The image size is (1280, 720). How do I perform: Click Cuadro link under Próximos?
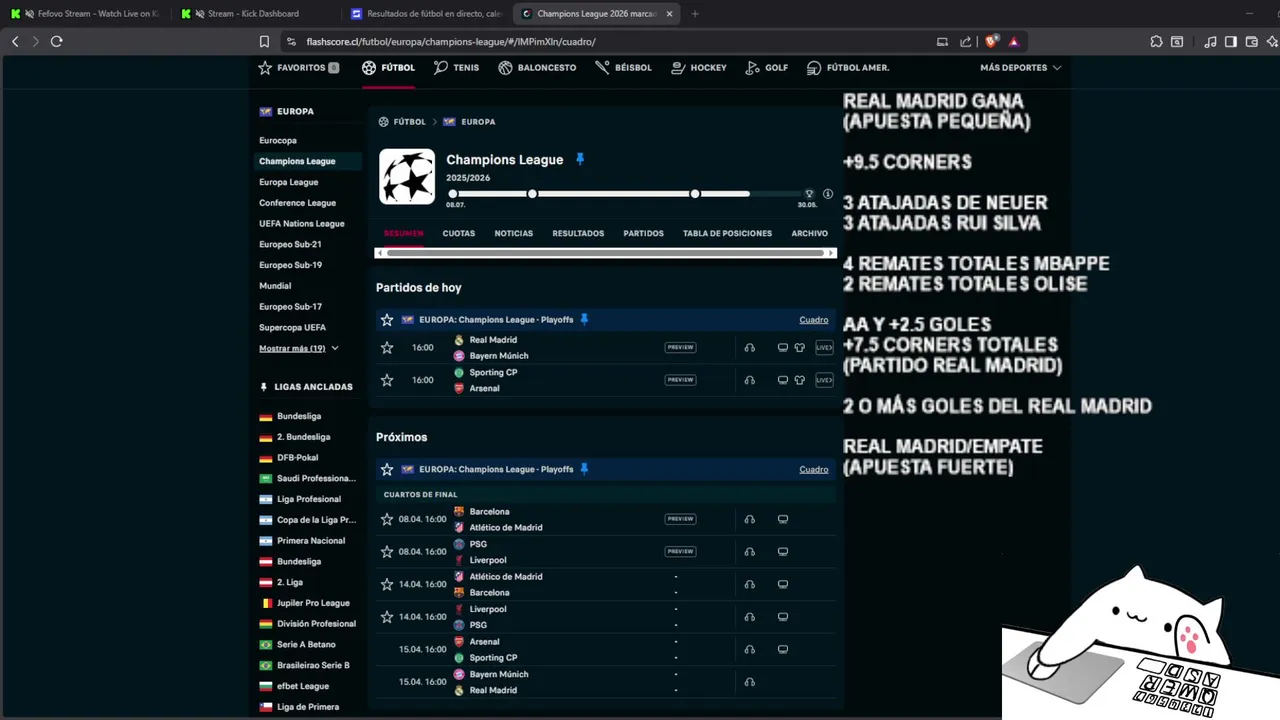point(814,469)
